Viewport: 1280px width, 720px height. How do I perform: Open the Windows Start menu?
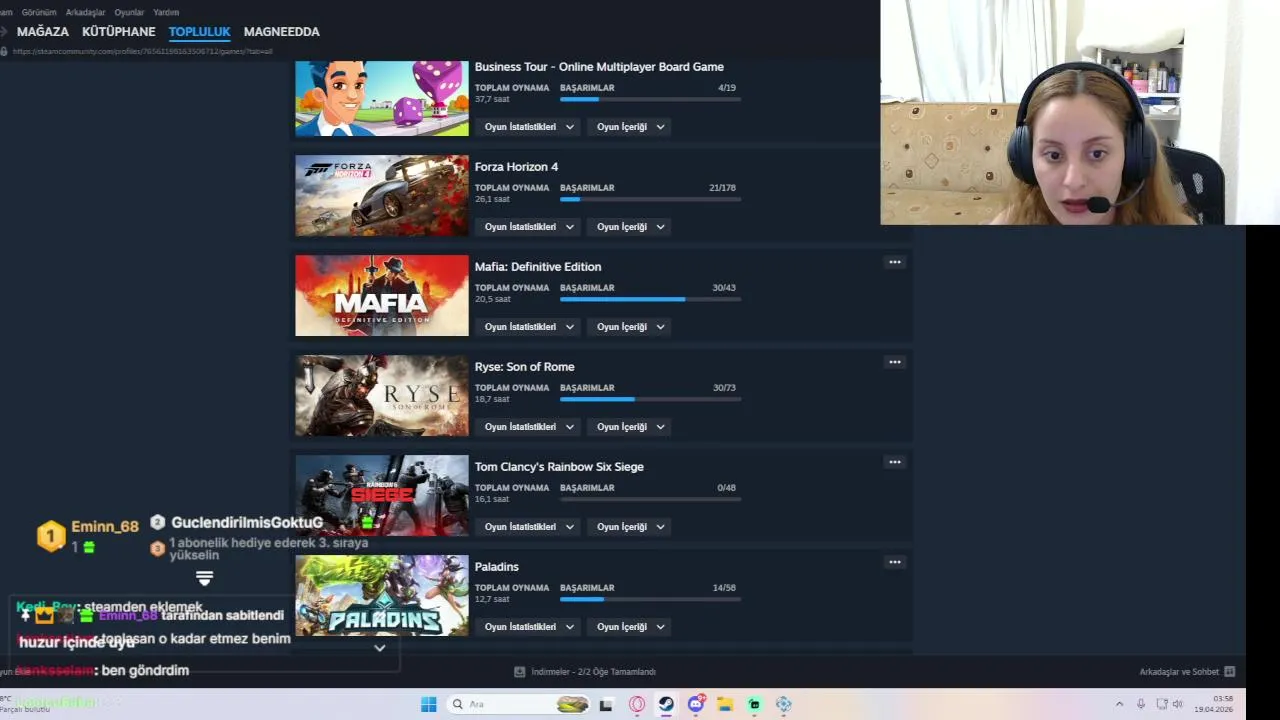pos(428,704)
